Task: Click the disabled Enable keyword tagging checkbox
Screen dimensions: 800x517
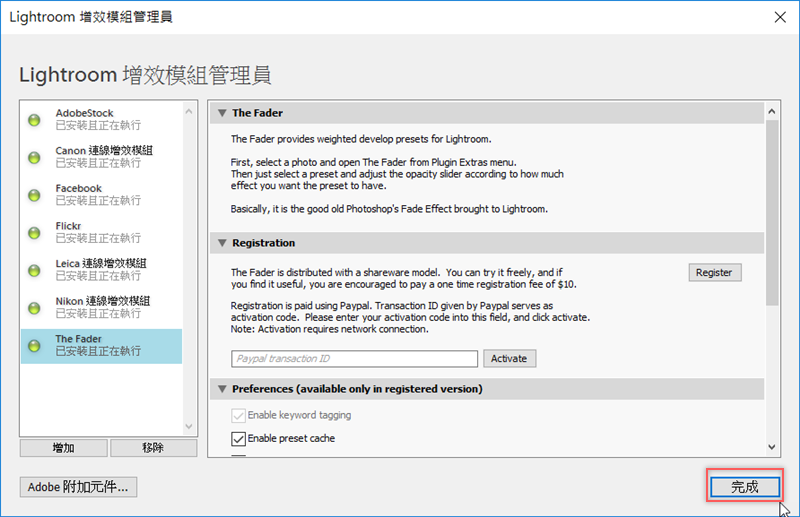Action: pos(238,415)
